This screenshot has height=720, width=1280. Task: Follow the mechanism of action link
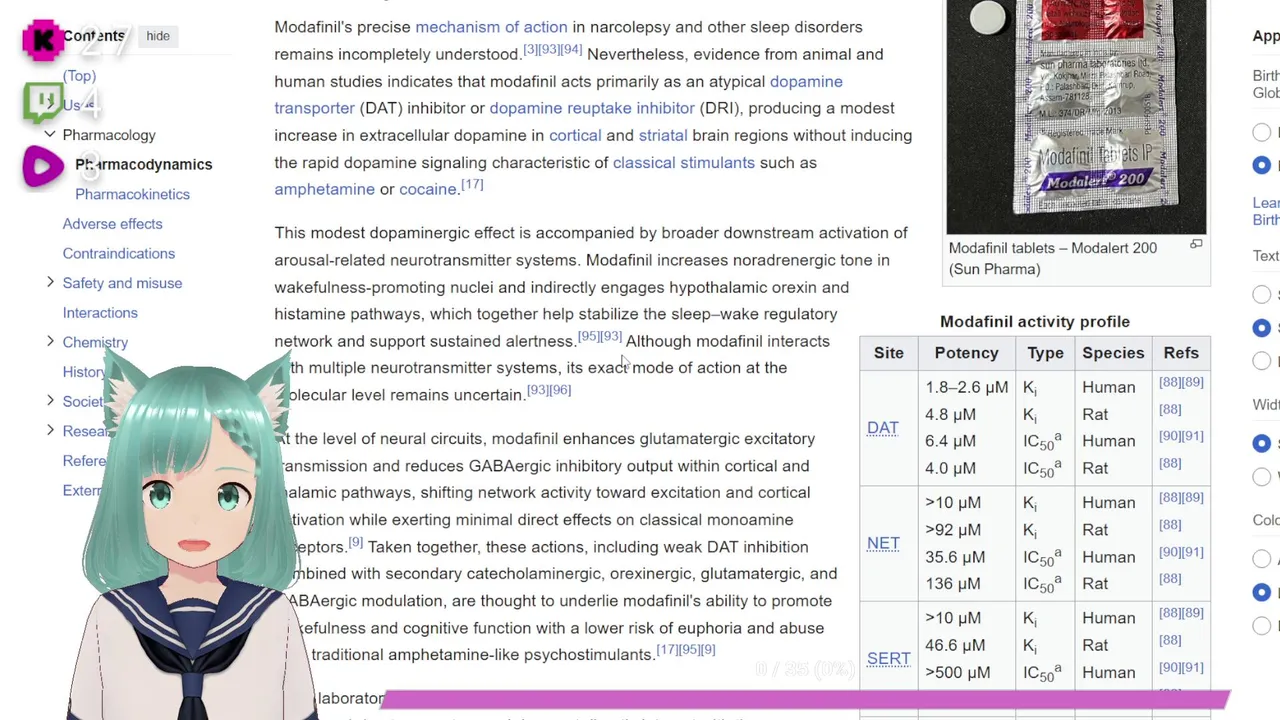tap(491, 27)
